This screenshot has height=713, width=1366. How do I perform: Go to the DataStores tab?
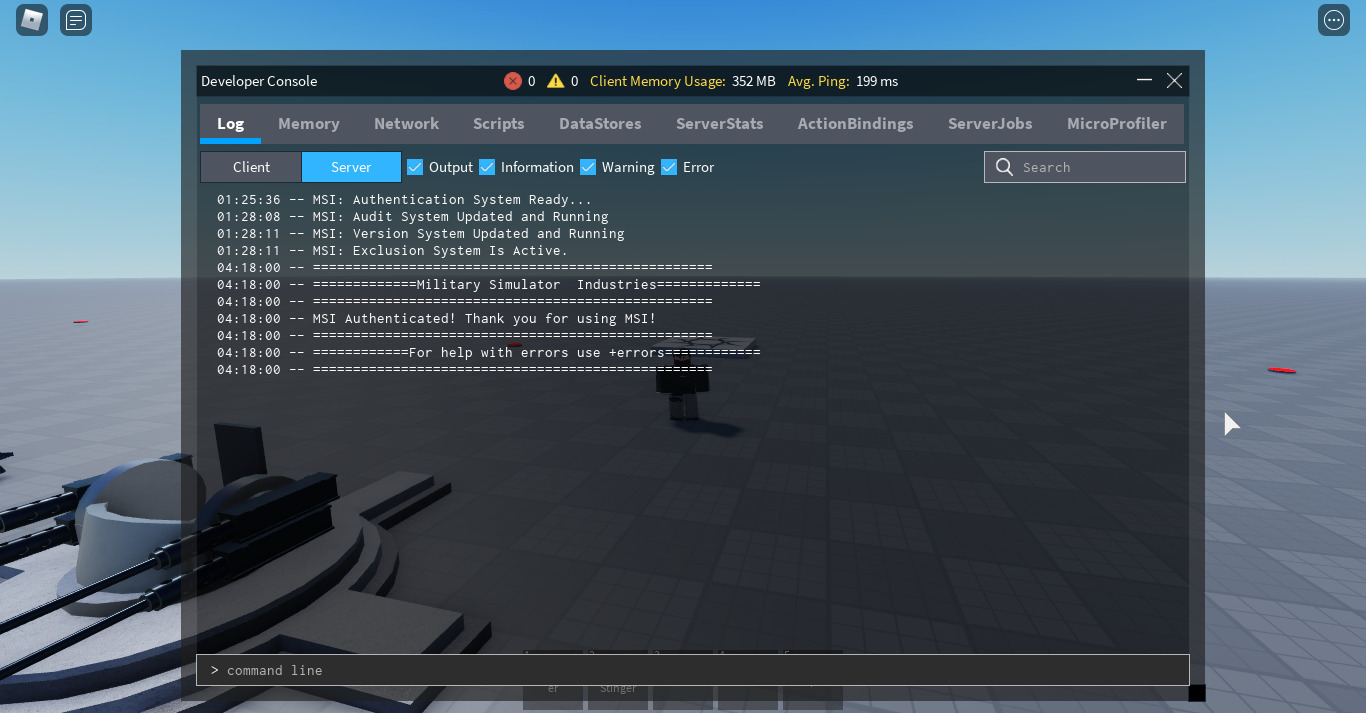pos(600,124)
